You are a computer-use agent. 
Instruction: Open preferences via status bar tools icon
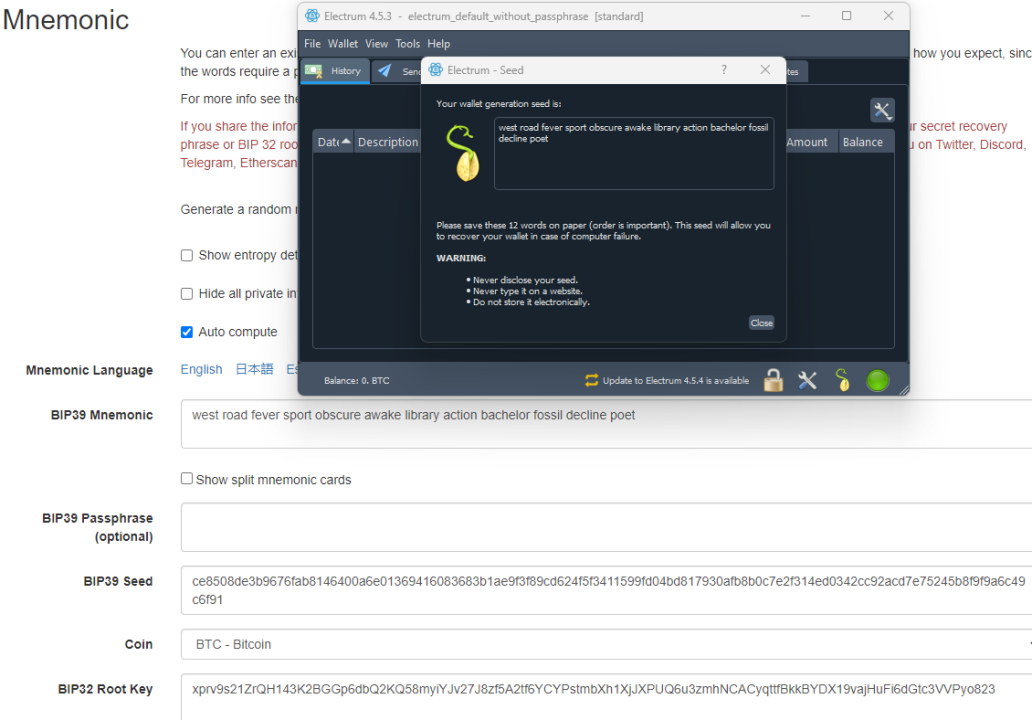click(808, 380)
